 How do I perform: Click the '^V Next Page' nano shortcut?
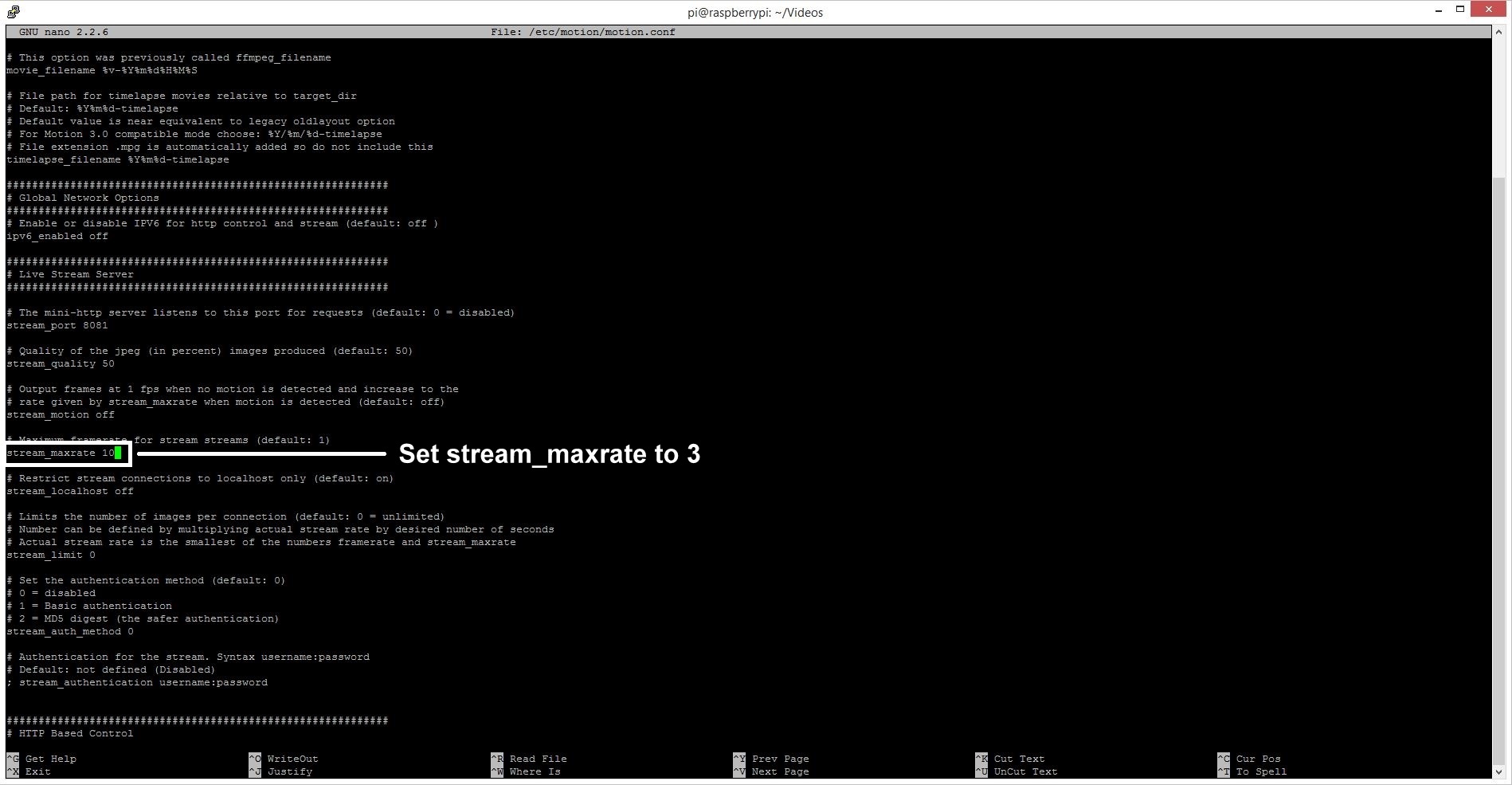tap(771, 771)
